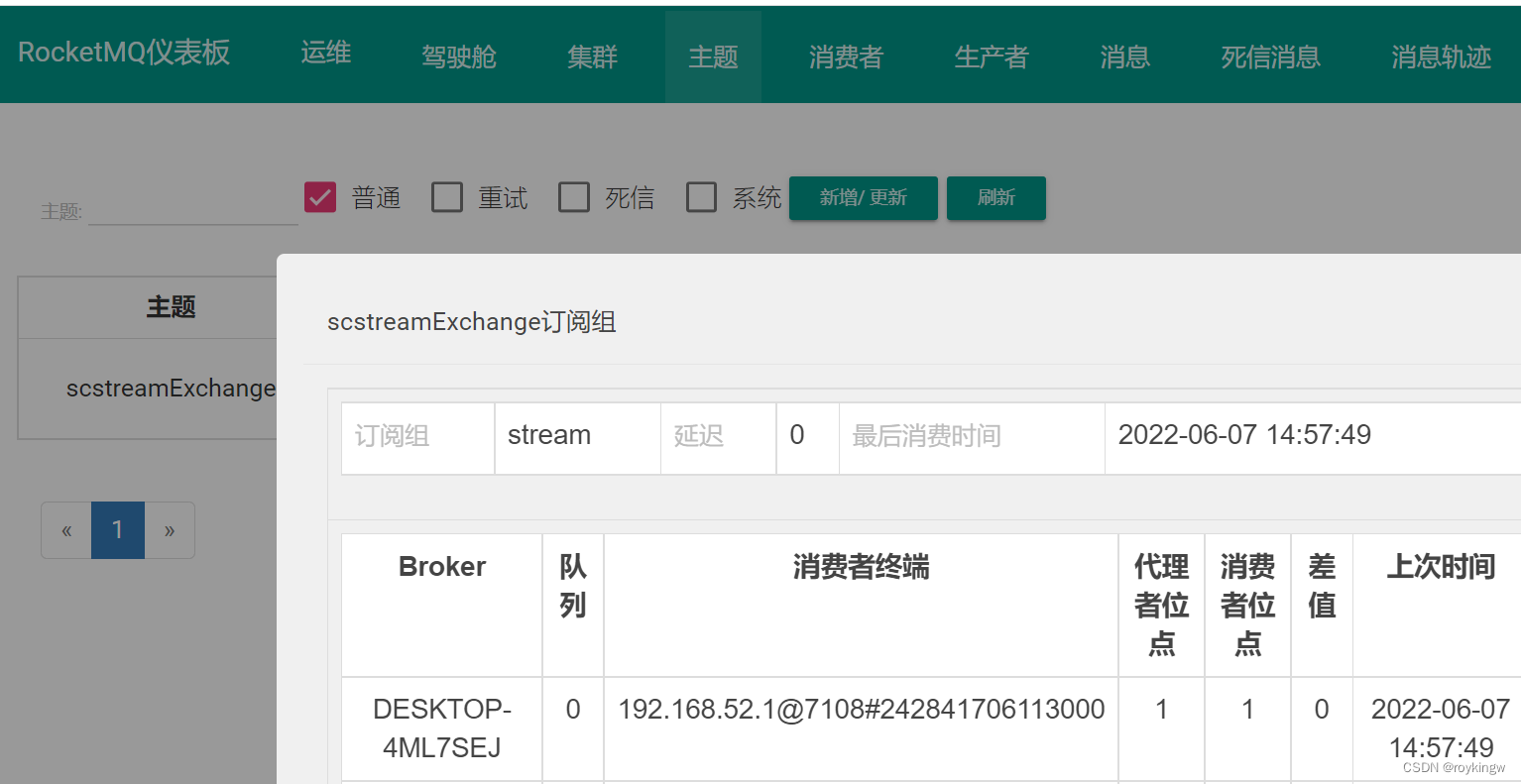Select the scstreamExchange topic row

coord(170,388)
